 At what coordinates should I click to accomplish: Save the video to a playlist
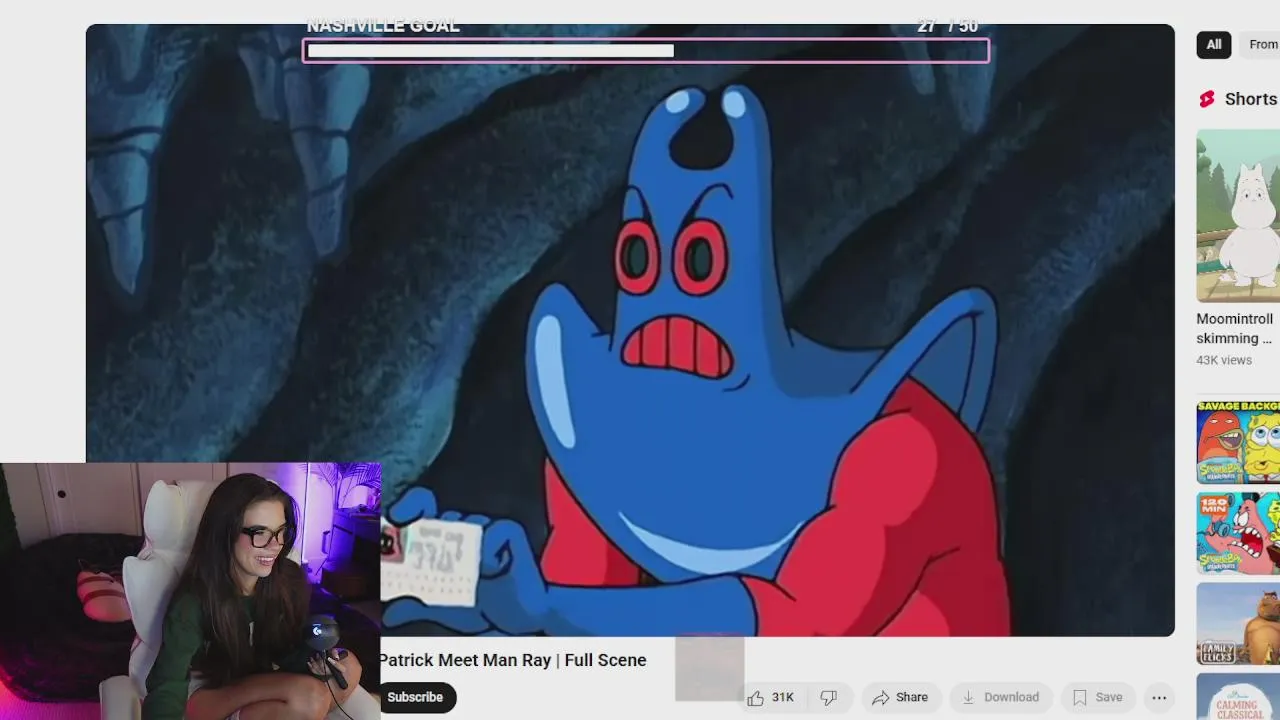click(1097, 698)
